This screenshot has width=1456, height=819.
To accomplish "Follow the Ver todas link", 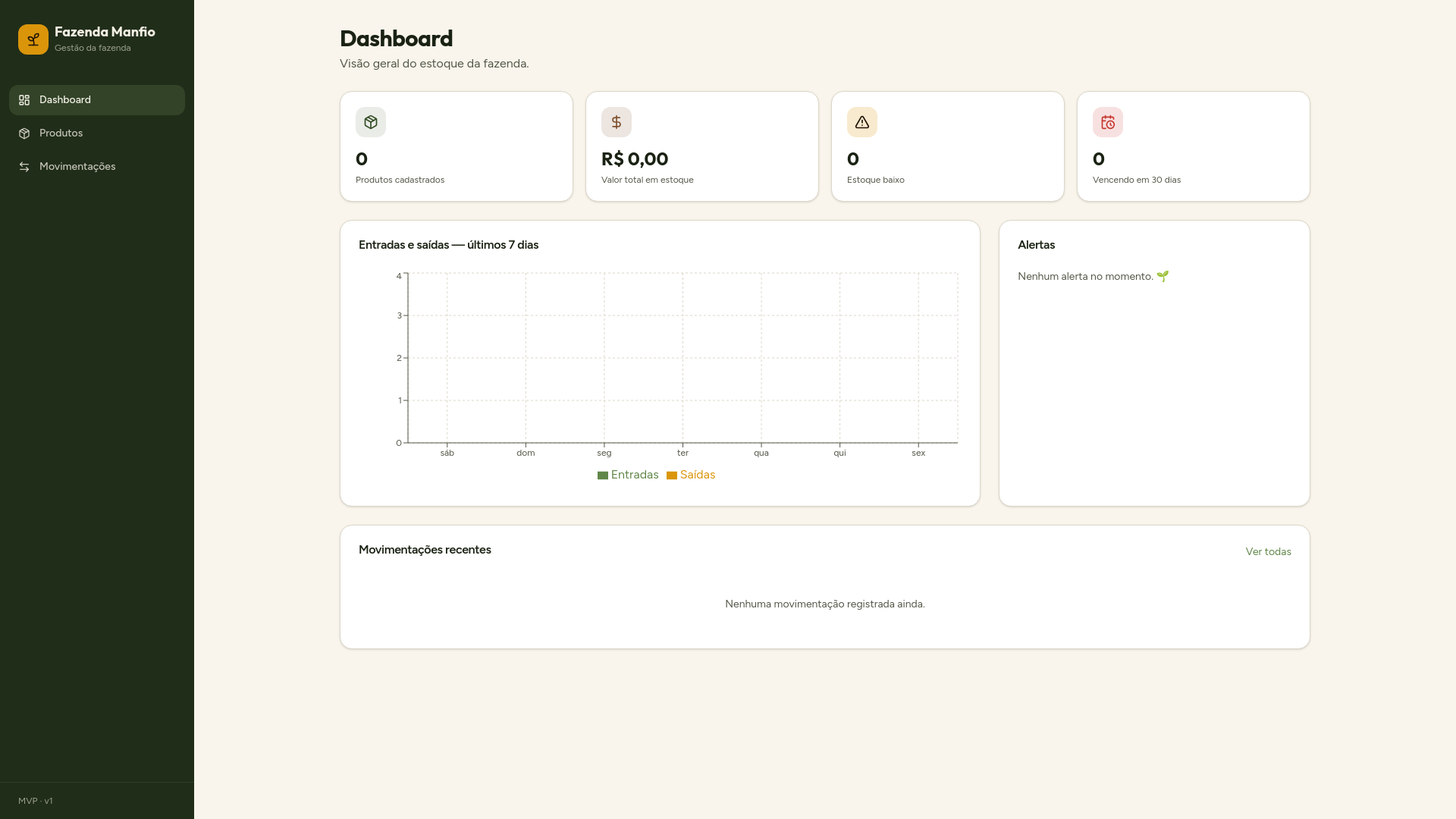I will coord(1268,551).
